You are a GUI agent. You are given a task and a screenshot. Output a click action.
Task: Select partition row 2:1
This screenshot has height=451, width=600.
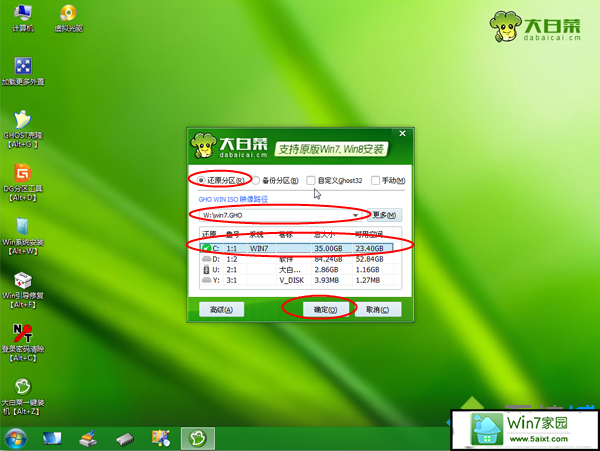(300, 270)
